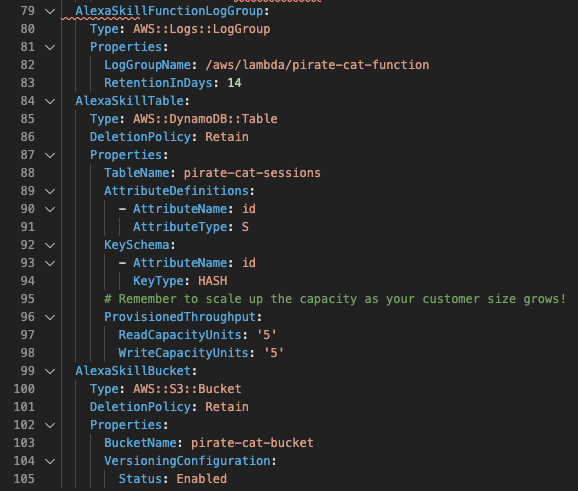Click LogGroupName key on line 82
Screen dimensions: 578x491
click(147, 65)
